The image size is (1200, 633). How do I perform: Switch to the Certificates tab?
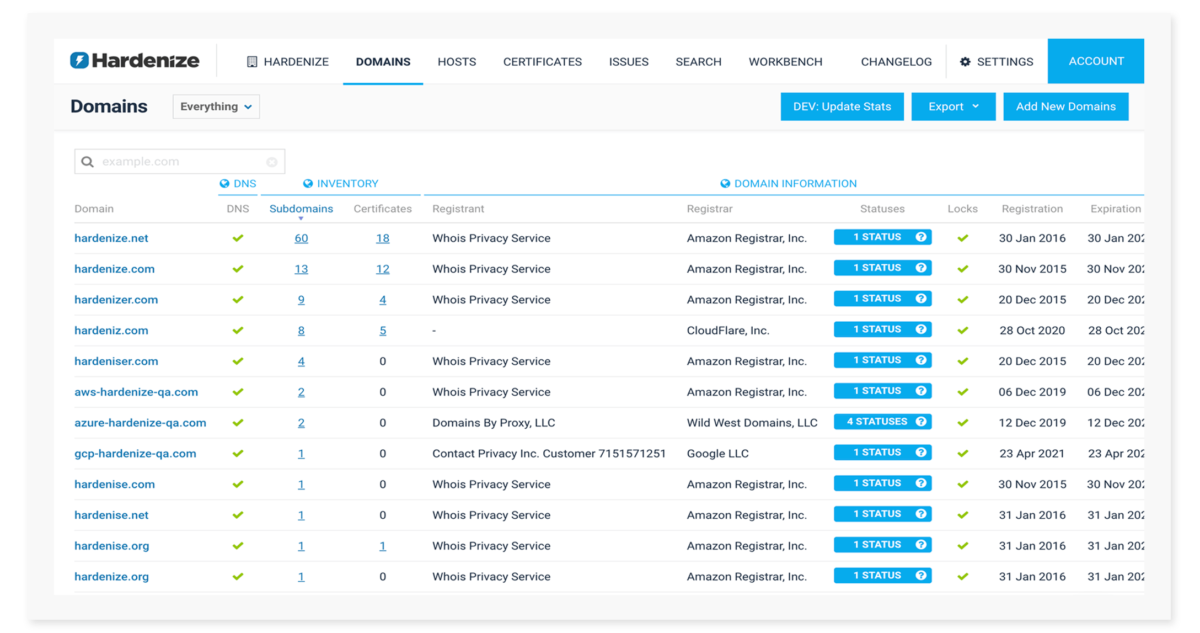[x=542, y=62]
